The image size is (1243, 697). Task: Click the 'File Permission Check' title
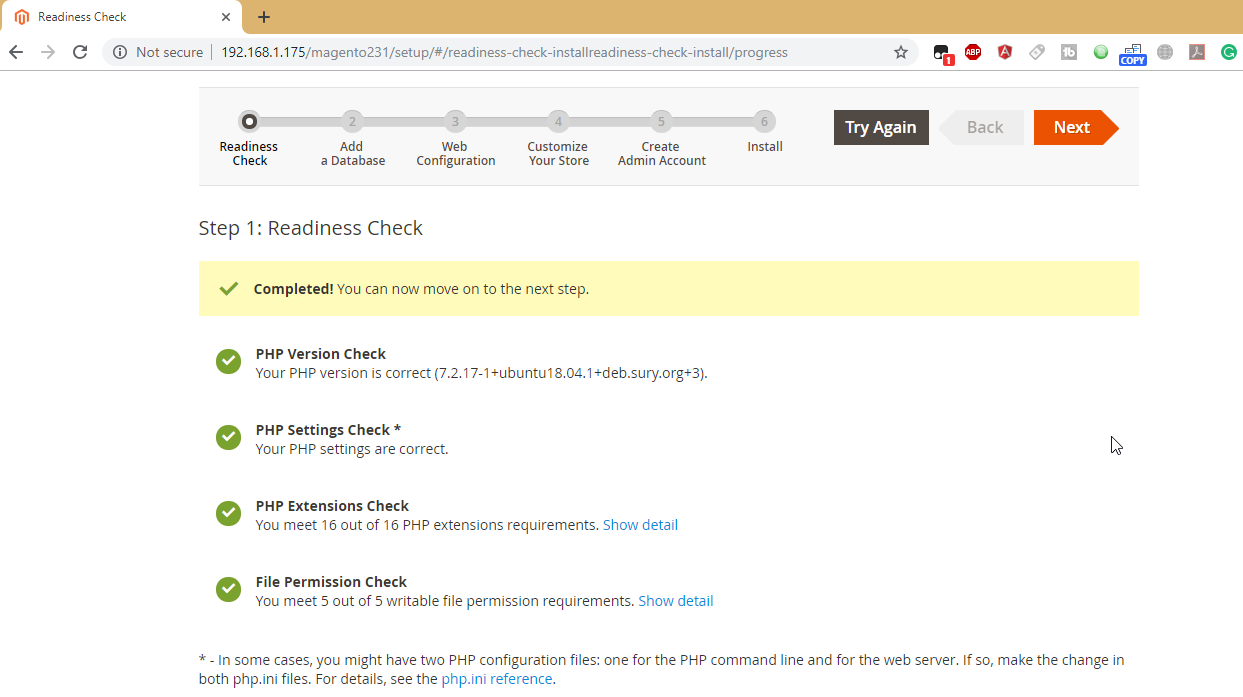(331, 582)
